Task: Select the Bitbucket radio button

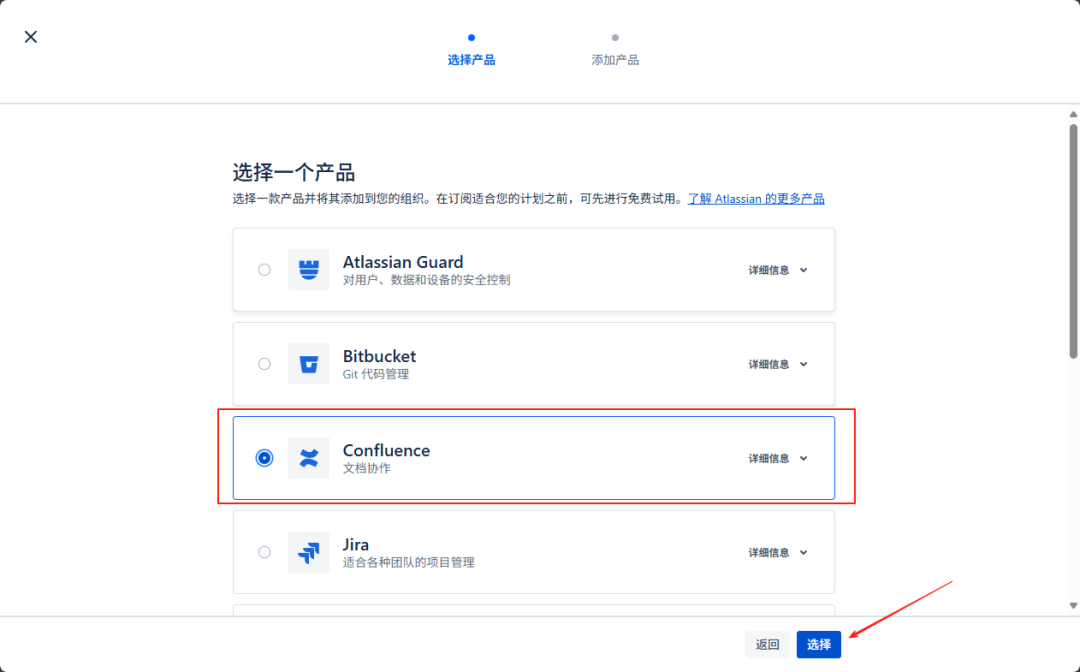Action: (264, 363)
